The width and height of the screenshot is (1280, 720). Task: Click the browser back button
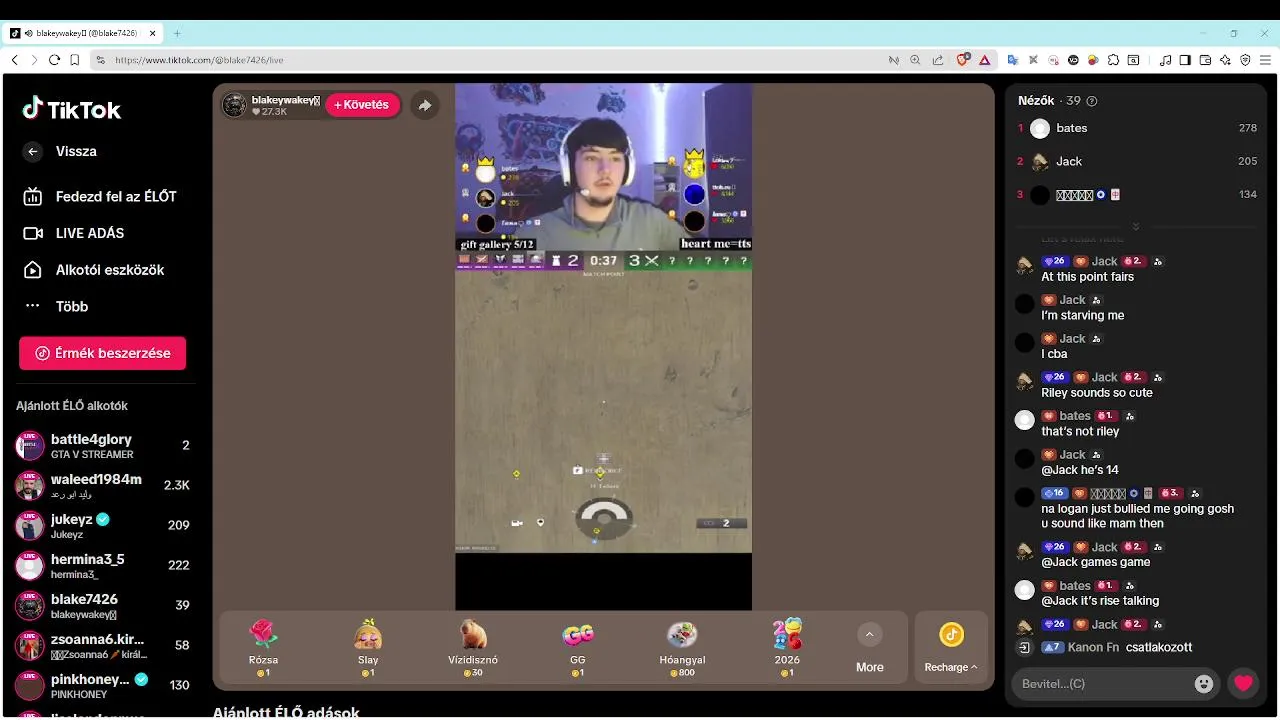click(x=15, y=60)
